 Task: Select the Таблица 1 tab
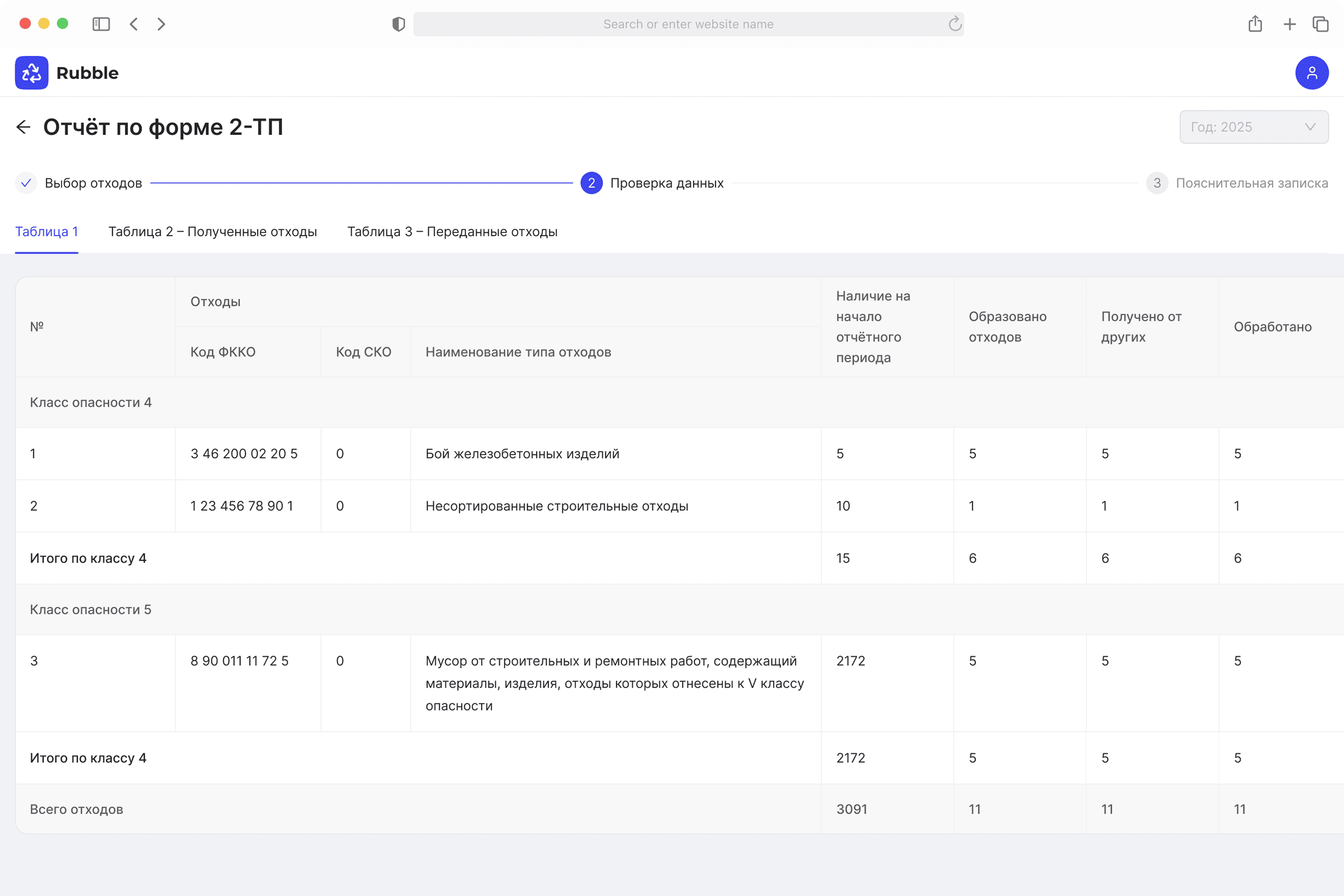click(46, 232)
